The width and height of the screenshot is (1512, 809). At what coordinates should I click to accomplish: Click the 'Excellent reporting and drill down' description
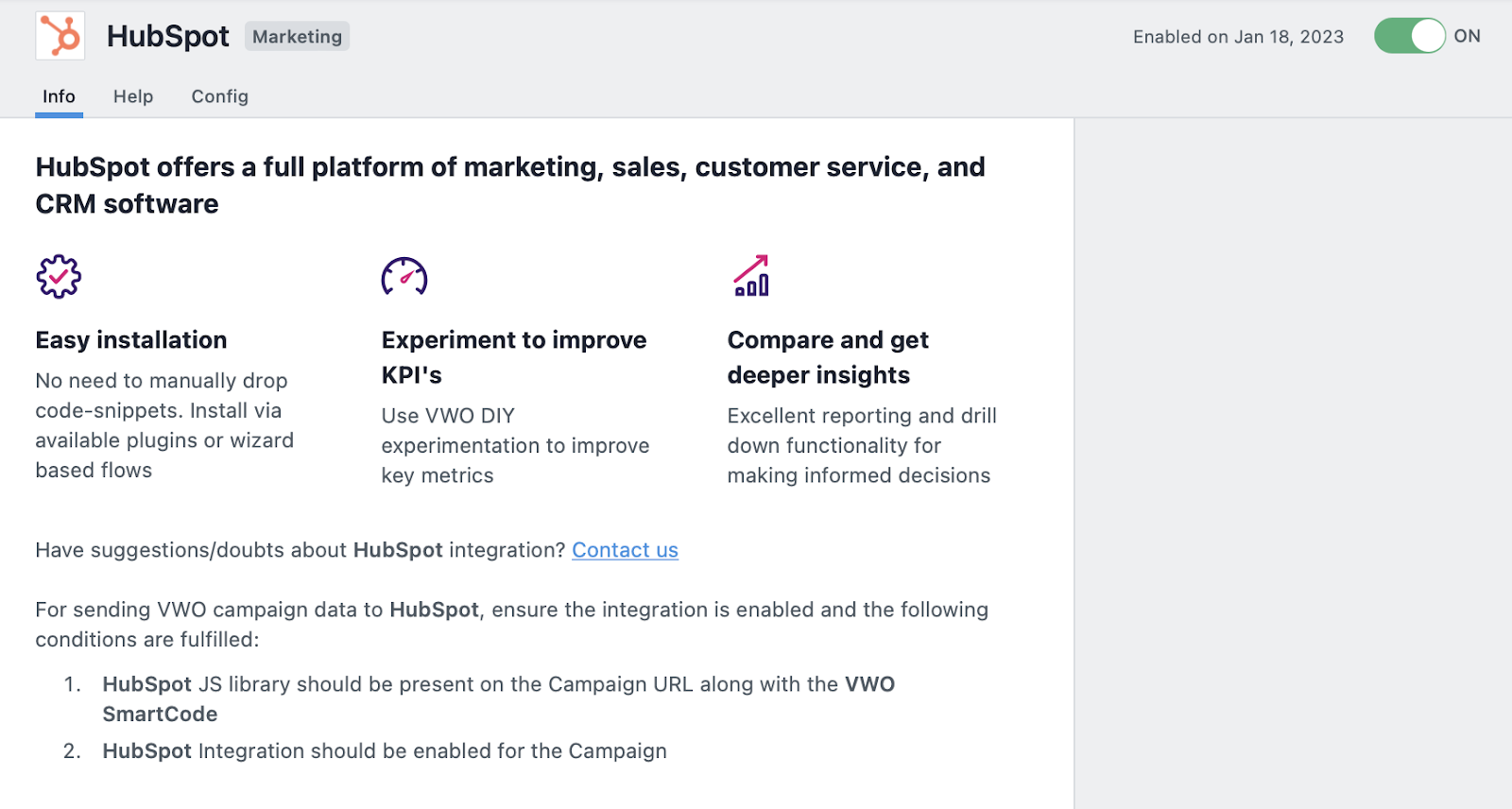pyautogui.click(x=862, y=445)
